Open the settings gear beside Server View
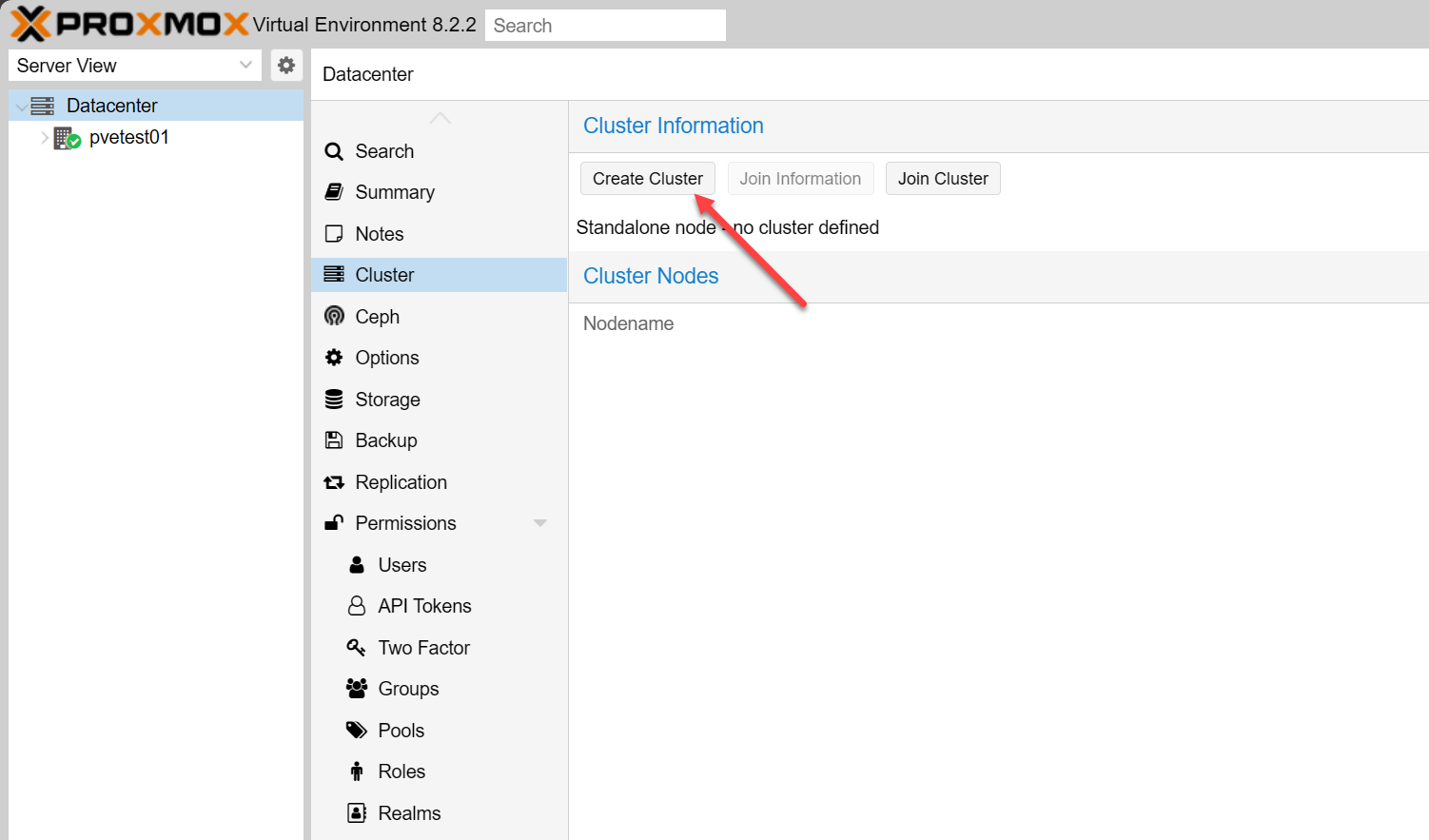This screenshot has width=1429, height=840. pos(286,66)
